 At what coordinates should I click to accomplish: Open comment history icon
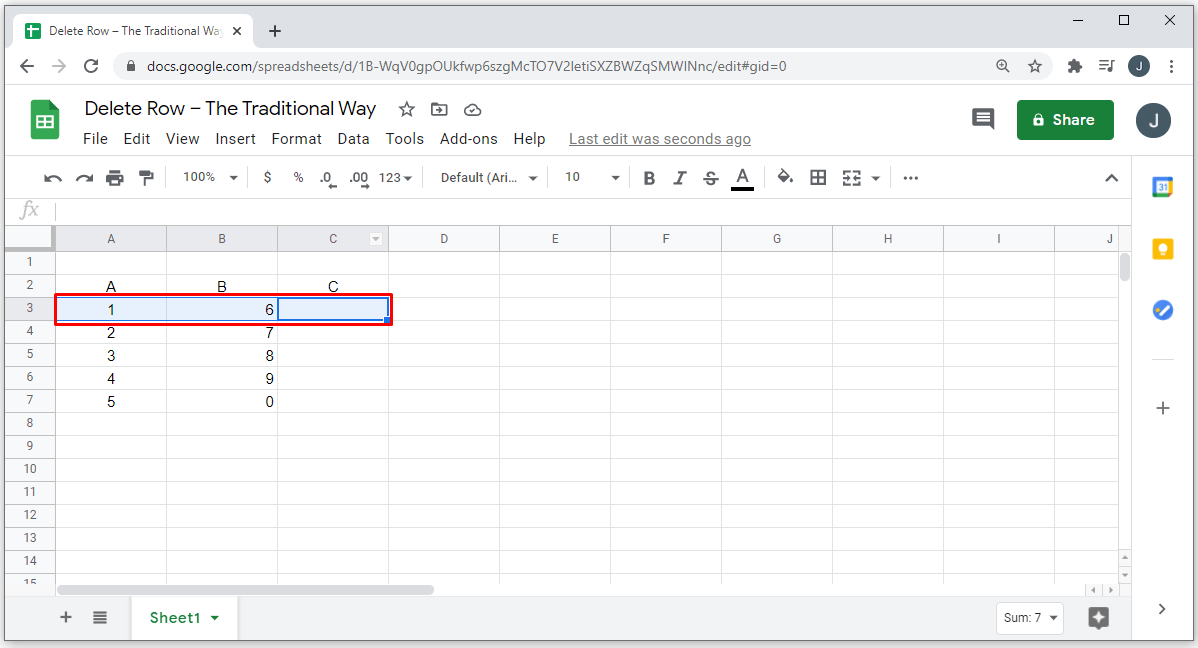[x=983, y=119]
